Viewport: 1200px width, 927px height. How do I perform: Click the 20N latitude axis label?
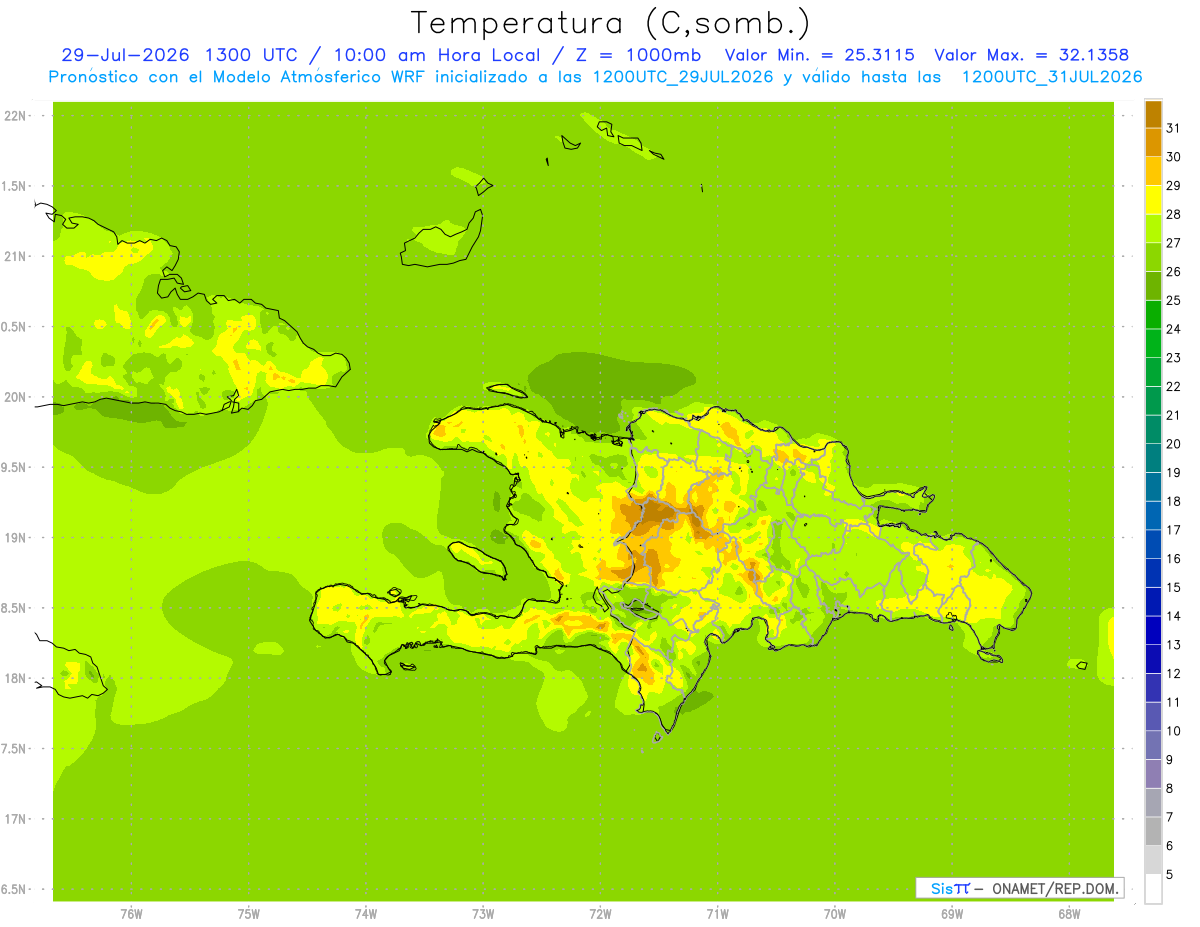pyautogui.click(x=16, y=397)
